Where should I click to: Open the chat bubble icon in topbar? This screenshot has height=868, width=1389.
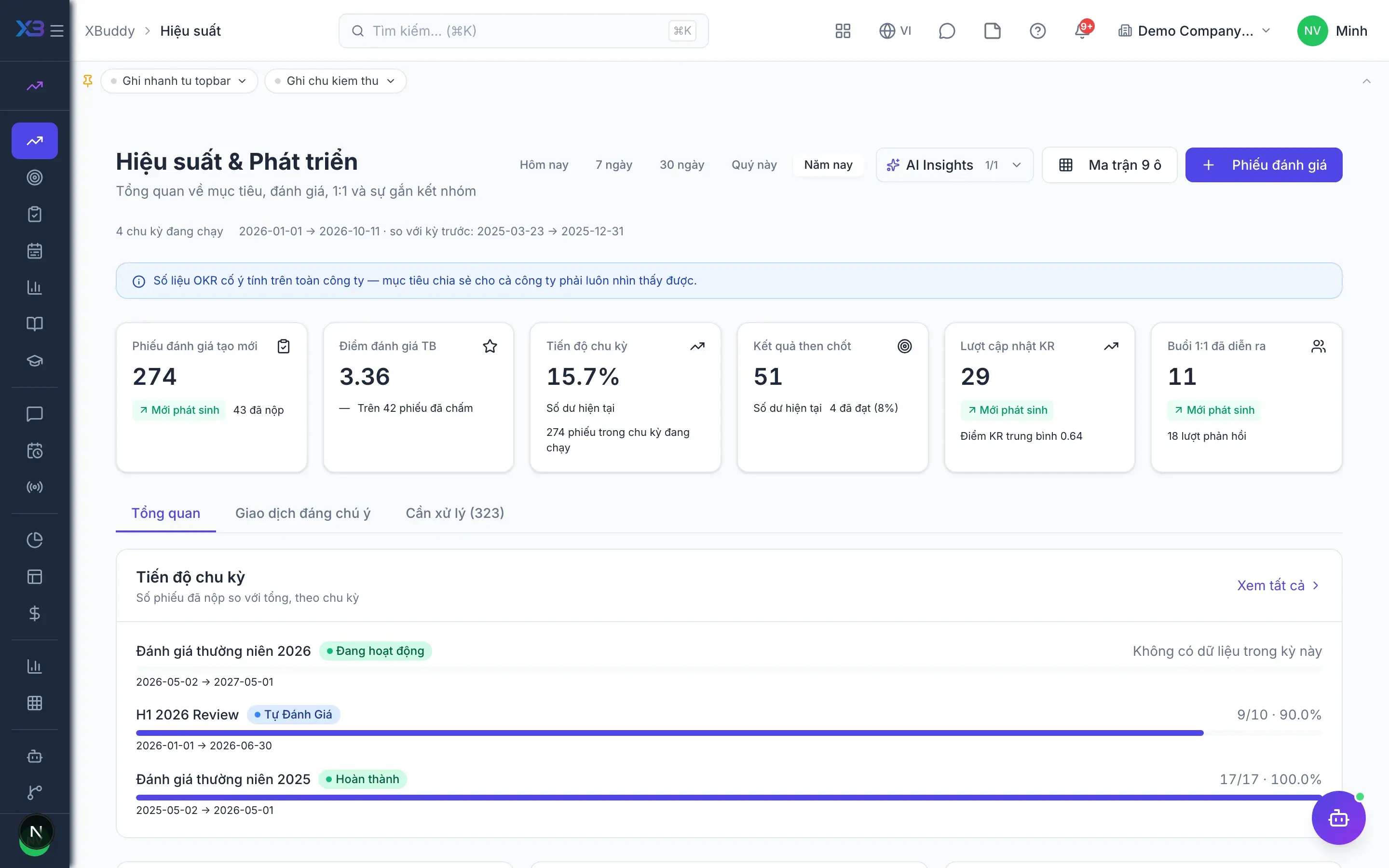click(946, 31)
